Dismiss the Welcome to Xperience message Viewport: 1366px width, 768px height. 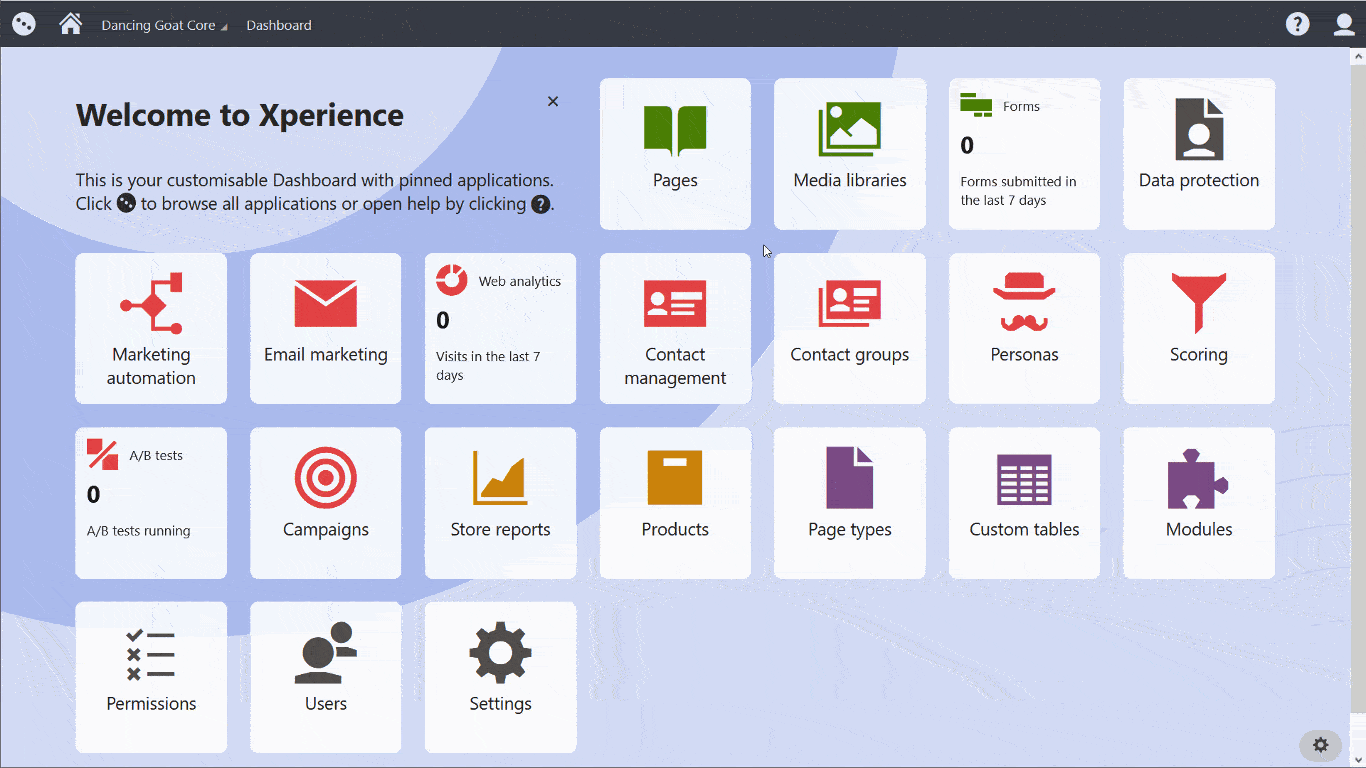tap(553, 101)
